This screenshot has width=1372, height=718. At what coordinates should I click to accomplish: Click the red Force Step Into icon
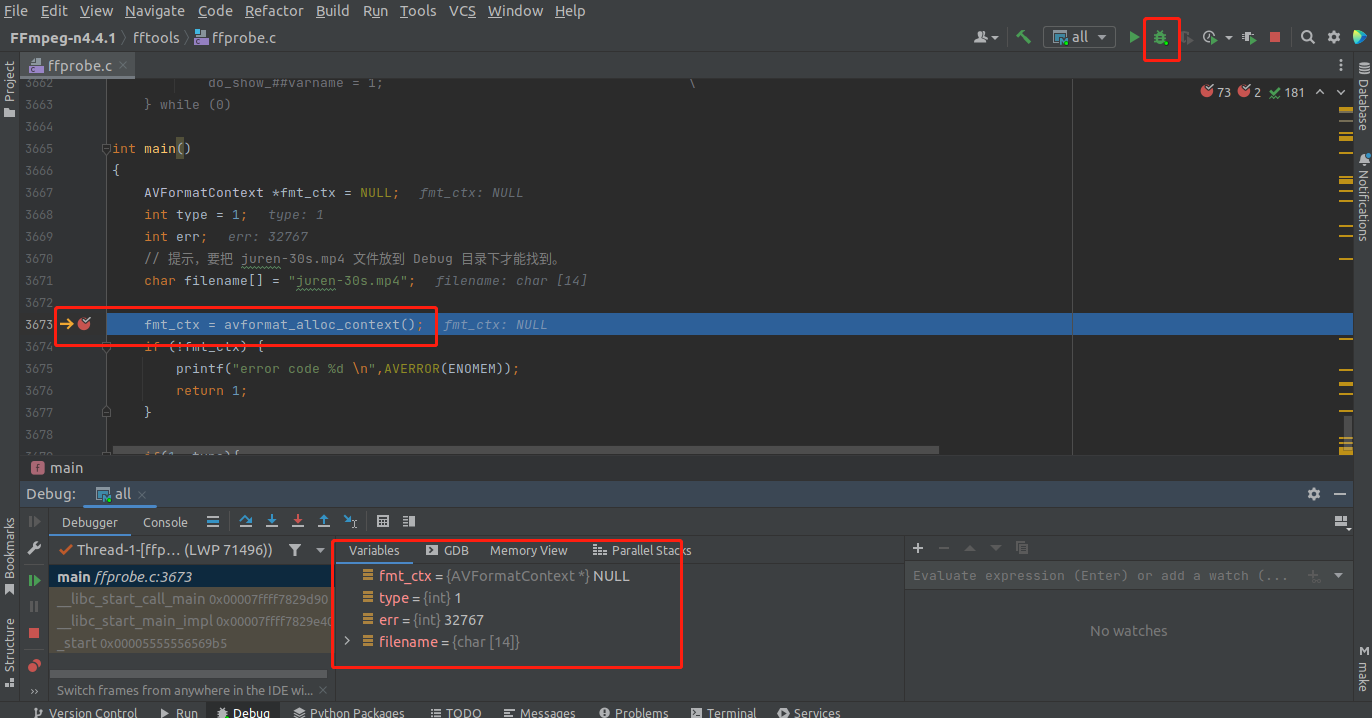coord(298,521)
